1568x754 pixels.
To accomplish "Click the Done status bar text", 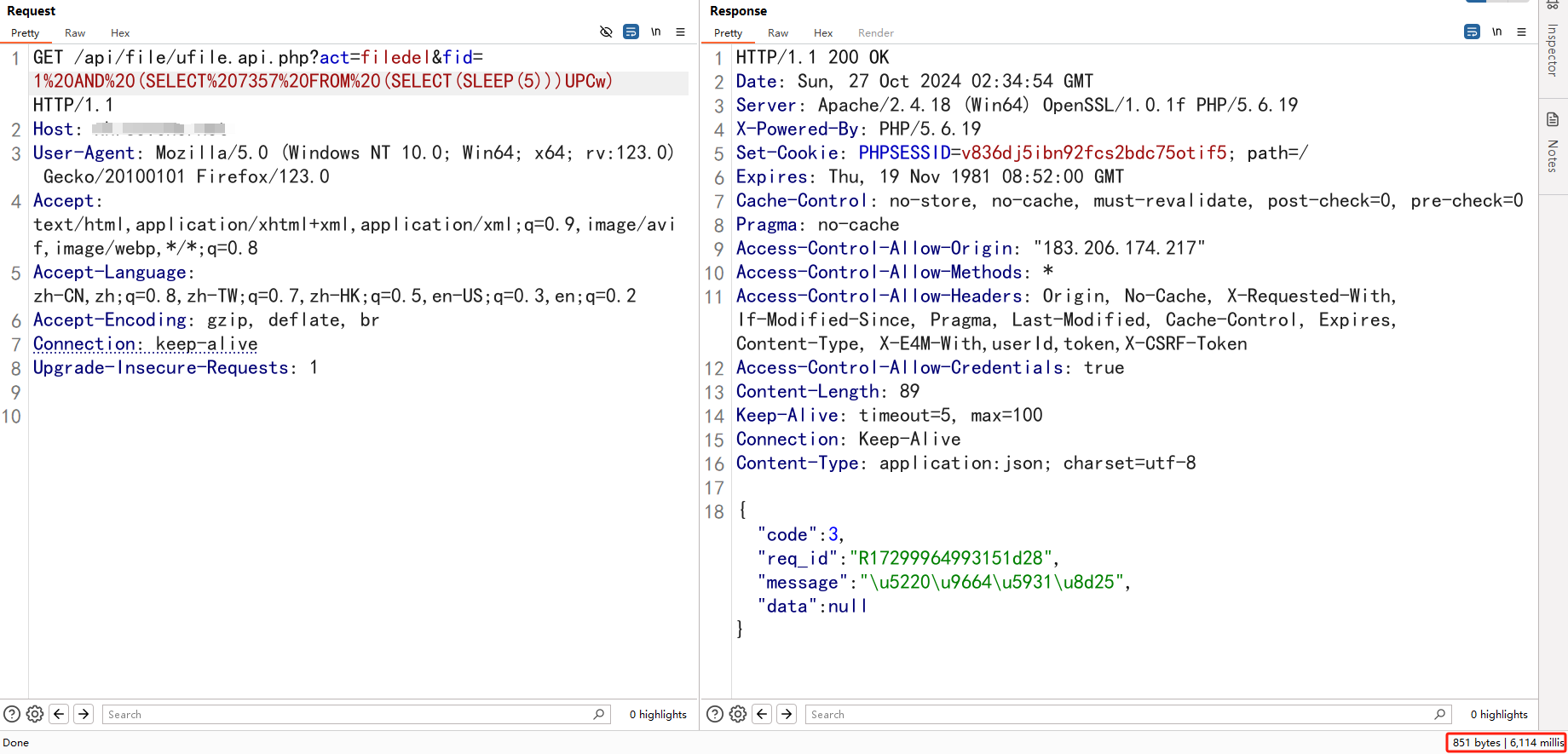I will [x=16, y=742].
